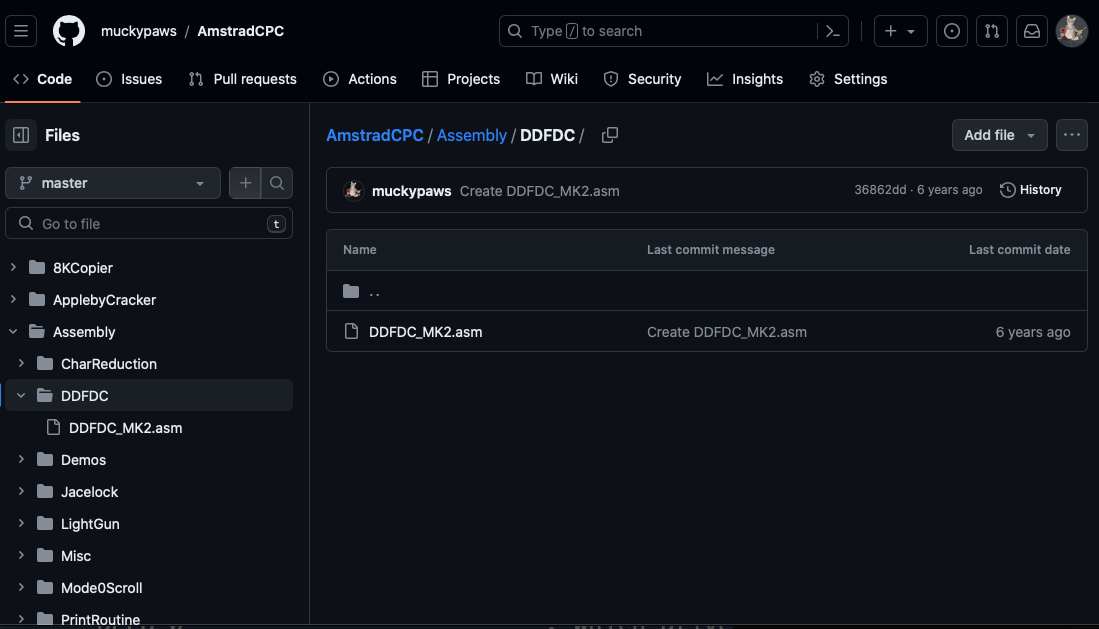
Task: Collapse the DDFDC folder chevron
Action: [x=21, y=395]
